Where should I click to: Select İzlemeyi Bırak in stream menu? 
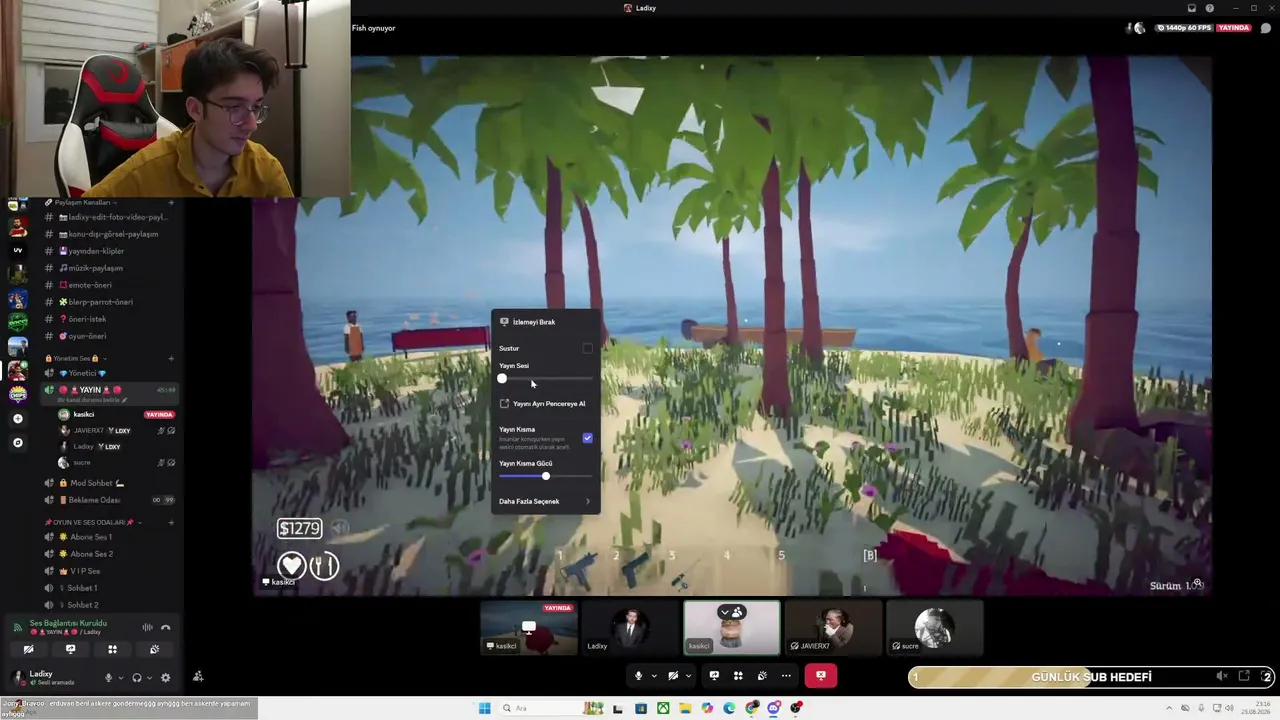pos(545,322)
